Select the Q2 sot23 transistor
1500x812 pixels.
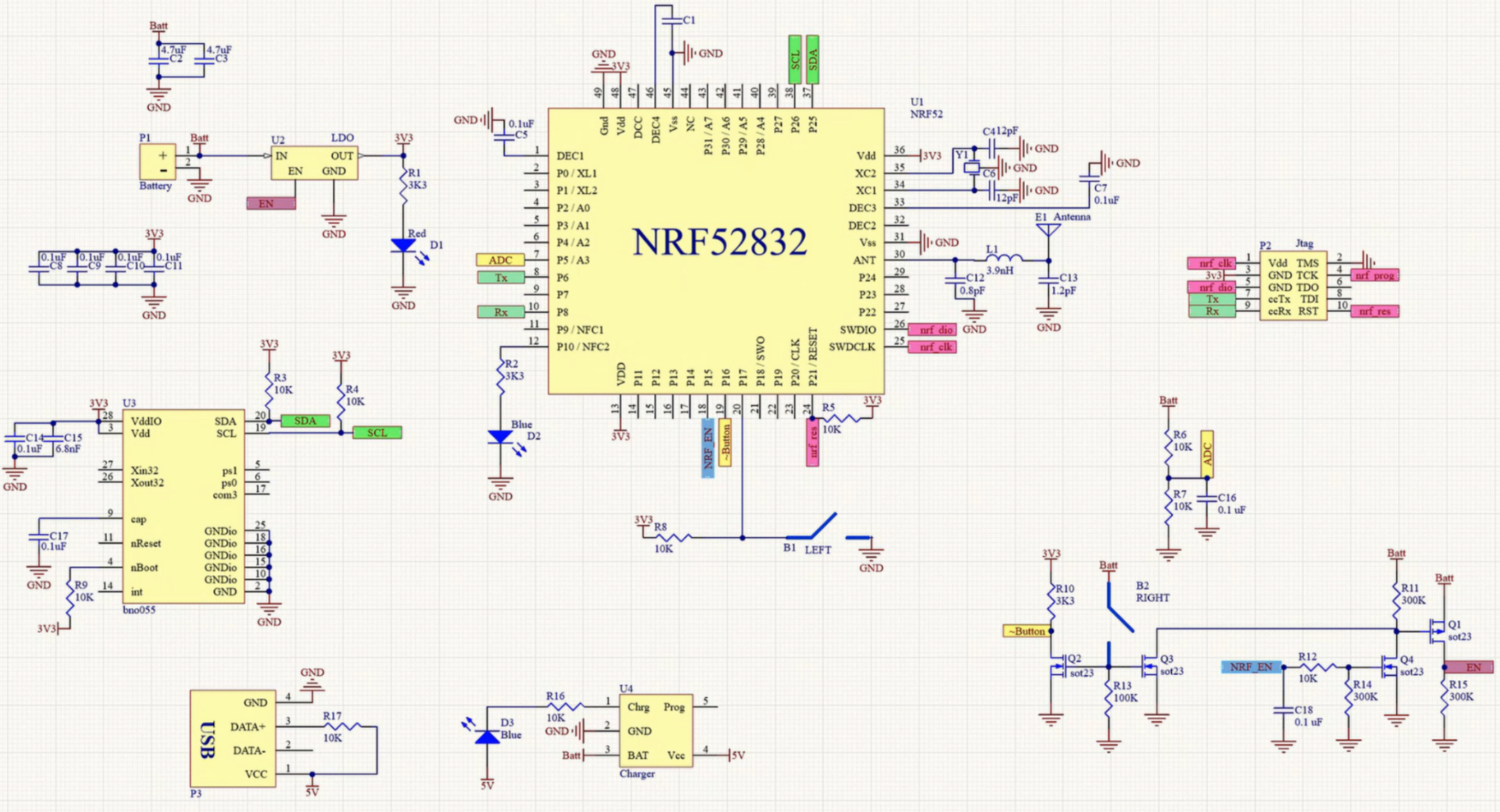point(1058,666)
